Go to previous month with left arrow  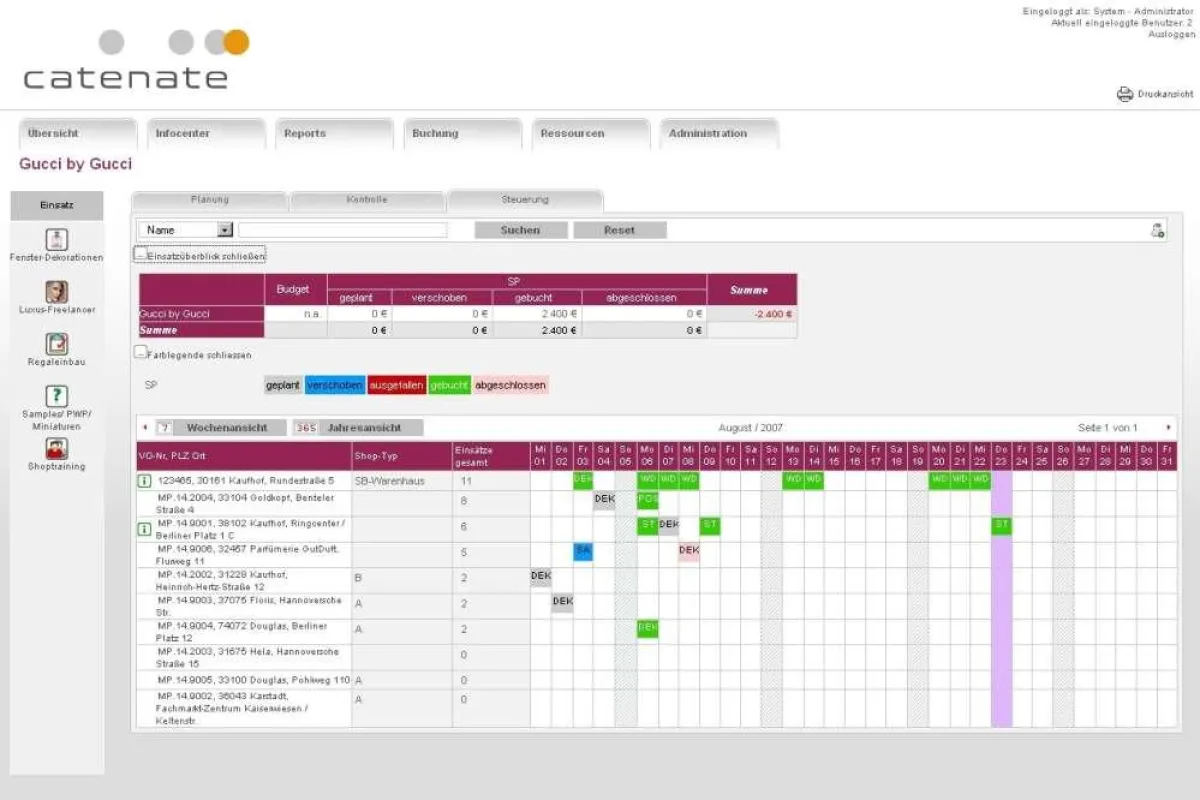[x=145, y=428]
